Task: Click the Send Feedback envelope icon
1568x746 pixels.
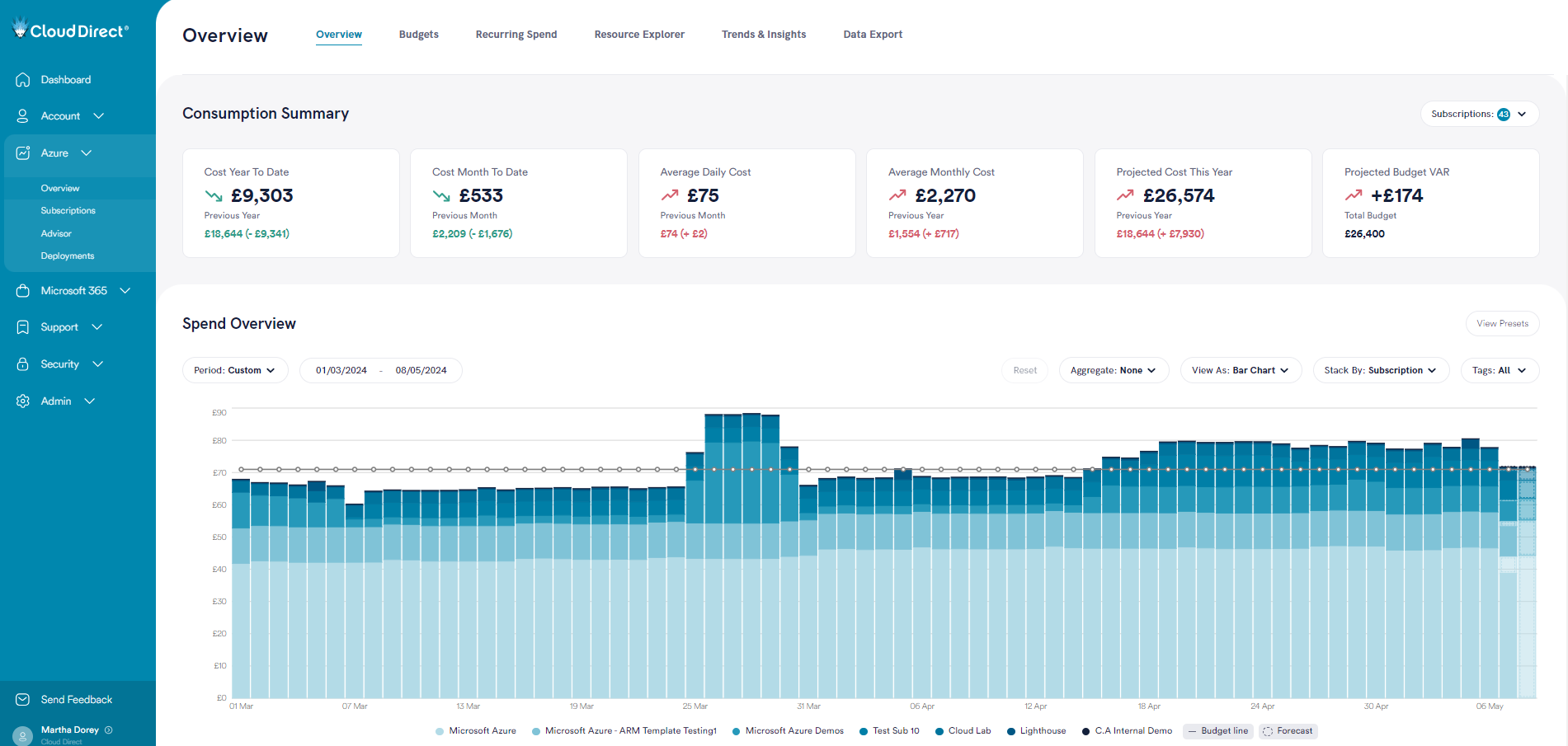Action: coord(23,700)
